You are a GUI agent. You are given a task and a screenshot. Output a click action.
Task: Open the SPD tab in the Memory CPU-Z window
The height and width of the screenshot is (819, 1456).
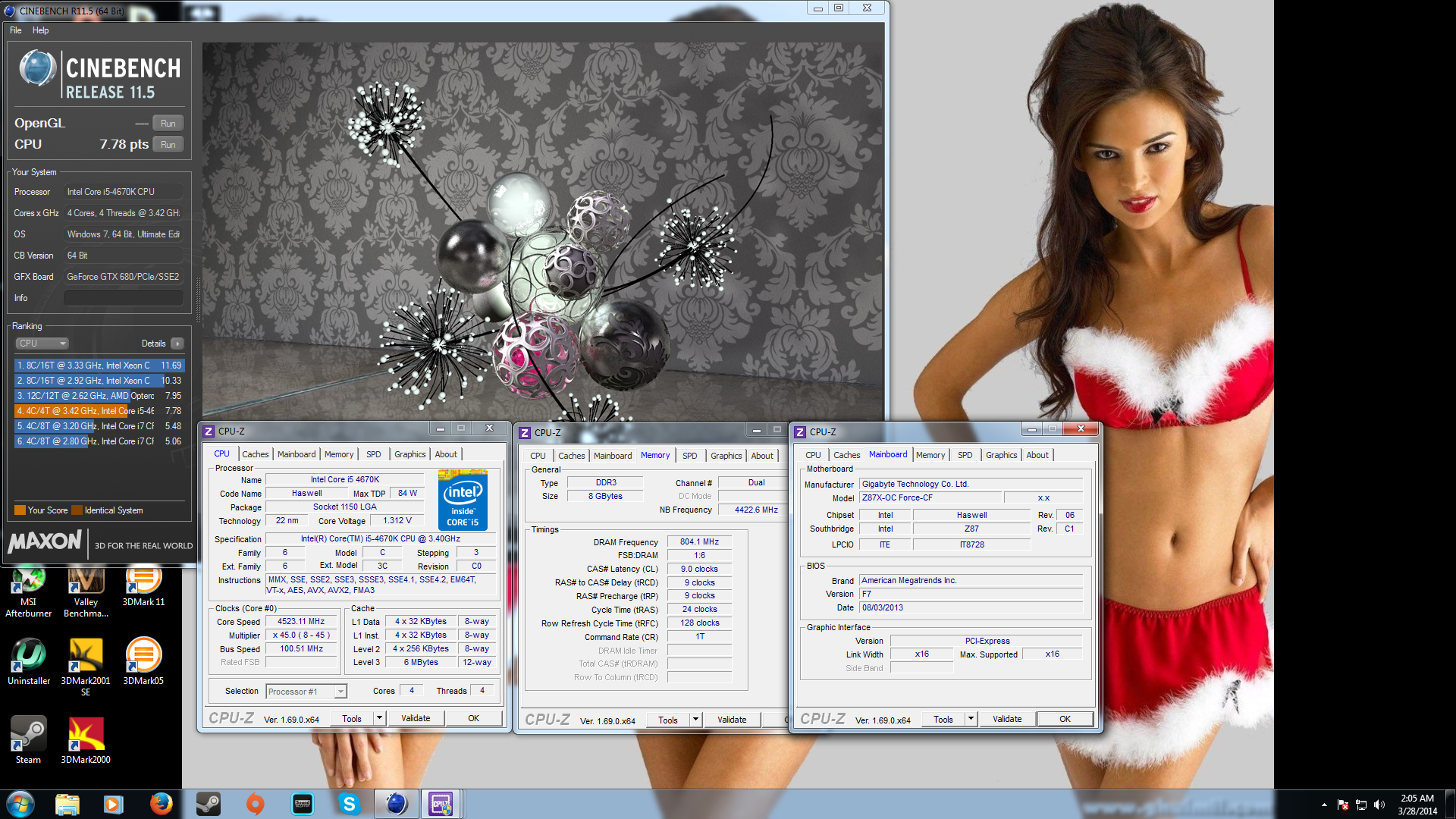tap(689, 456)
